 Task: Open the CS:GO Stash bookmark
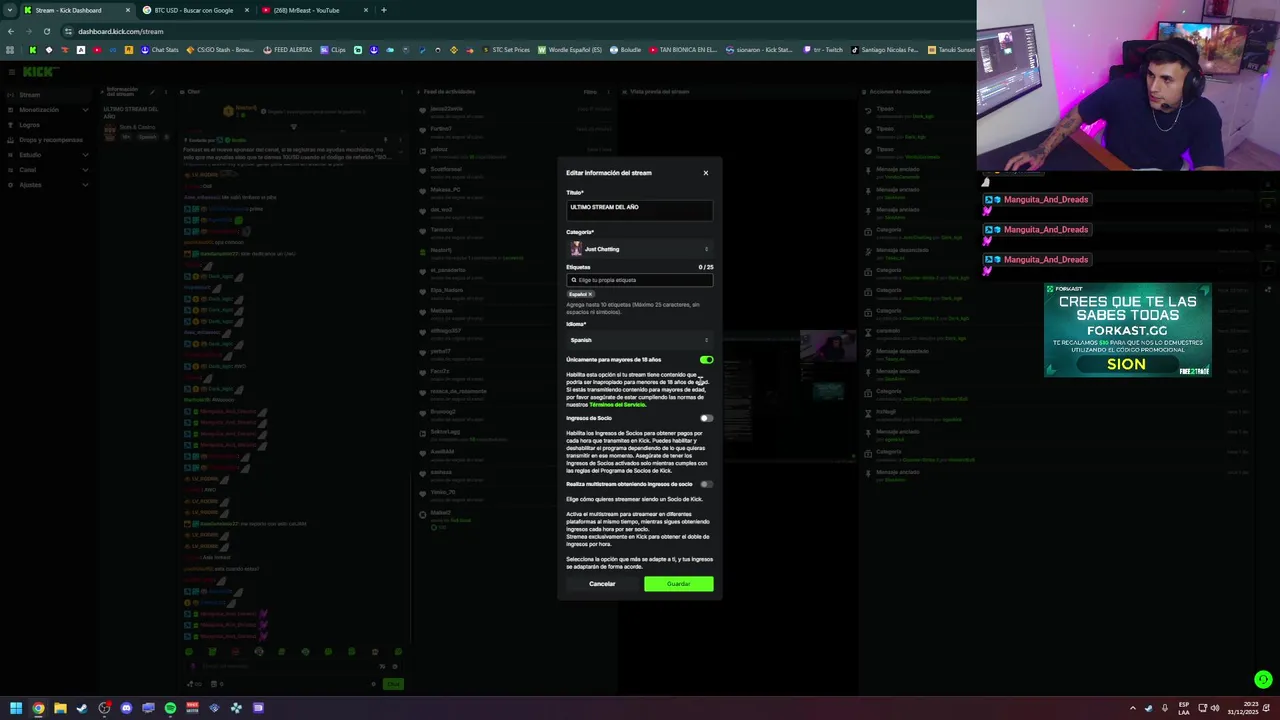(221, 49)
